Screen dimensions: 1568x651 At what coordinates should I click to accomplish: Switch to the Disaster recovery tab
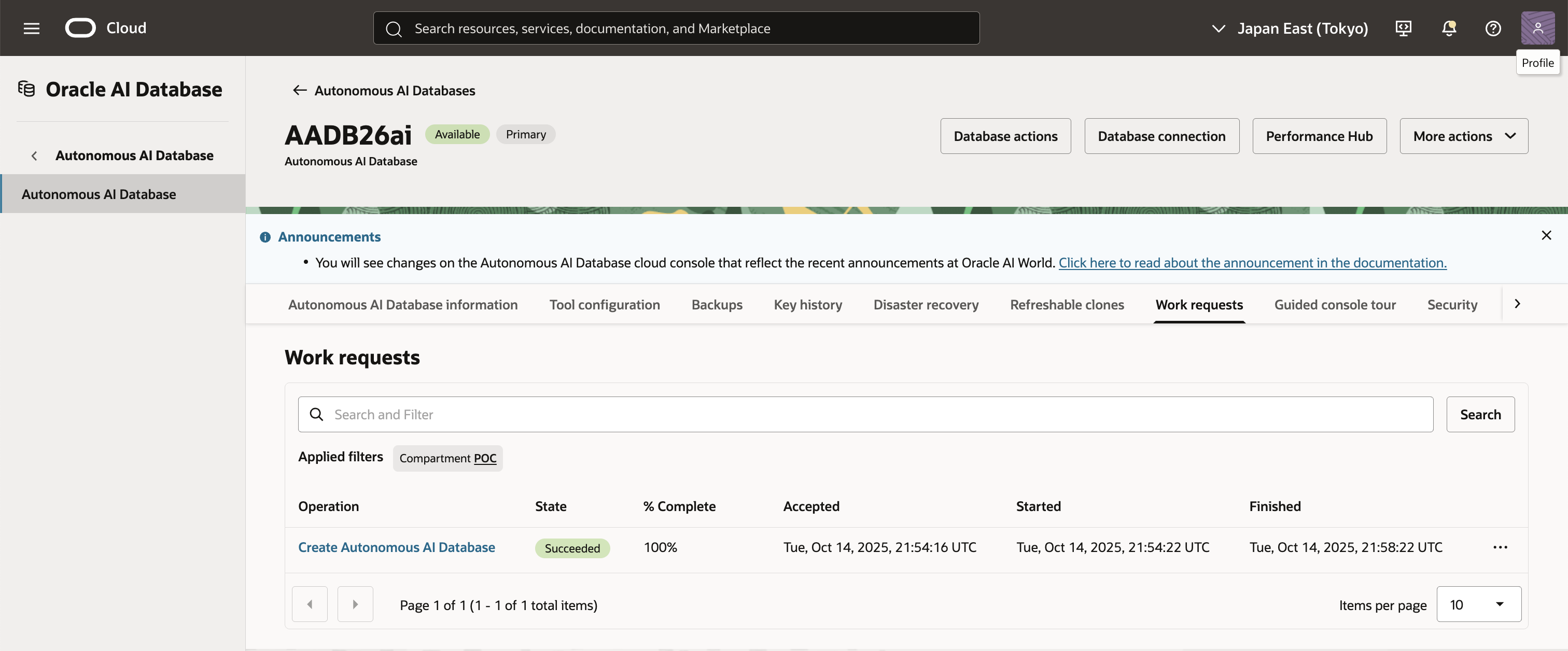[x=925, y=305]
